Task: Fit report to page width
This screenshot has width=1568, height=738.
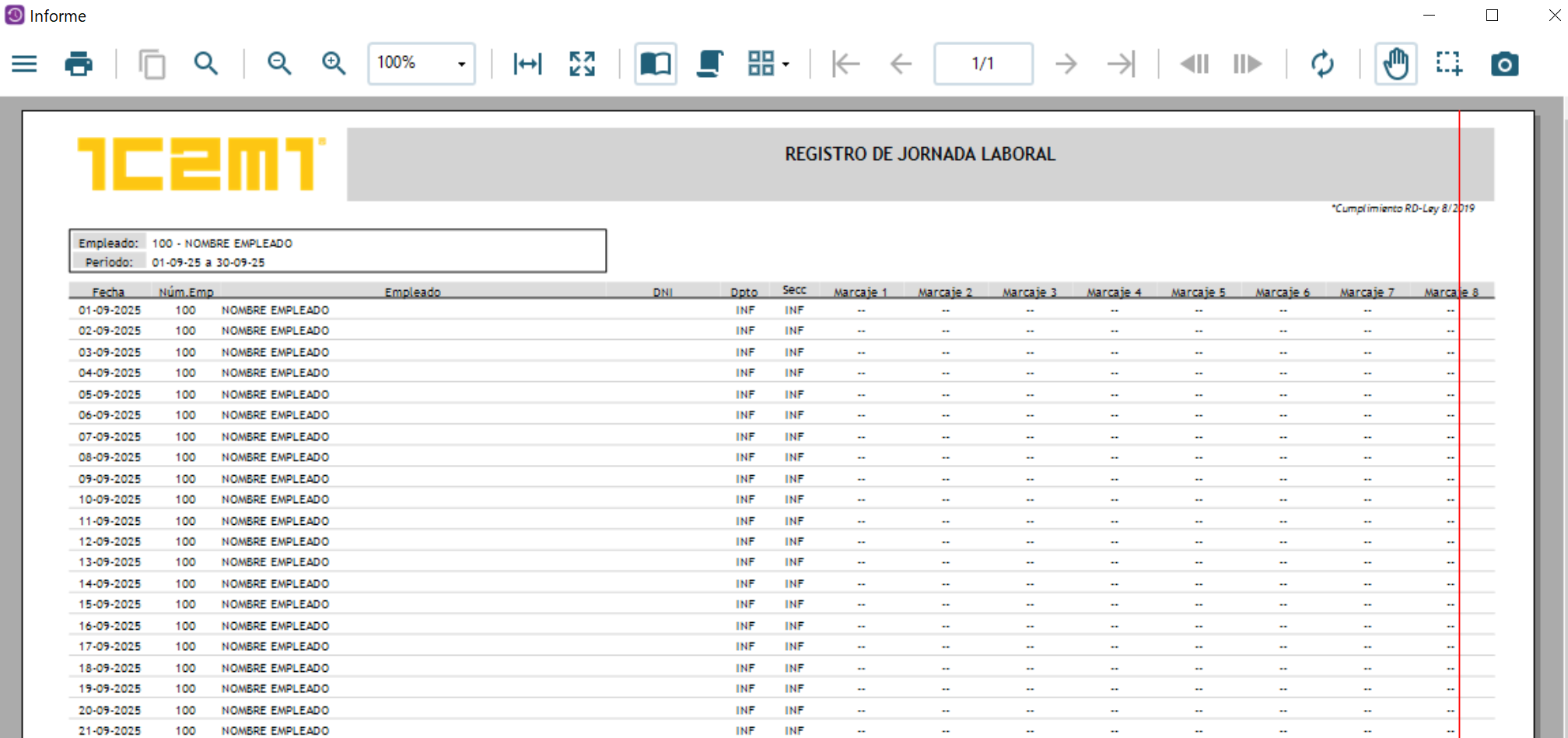Action: pos(527,64)
